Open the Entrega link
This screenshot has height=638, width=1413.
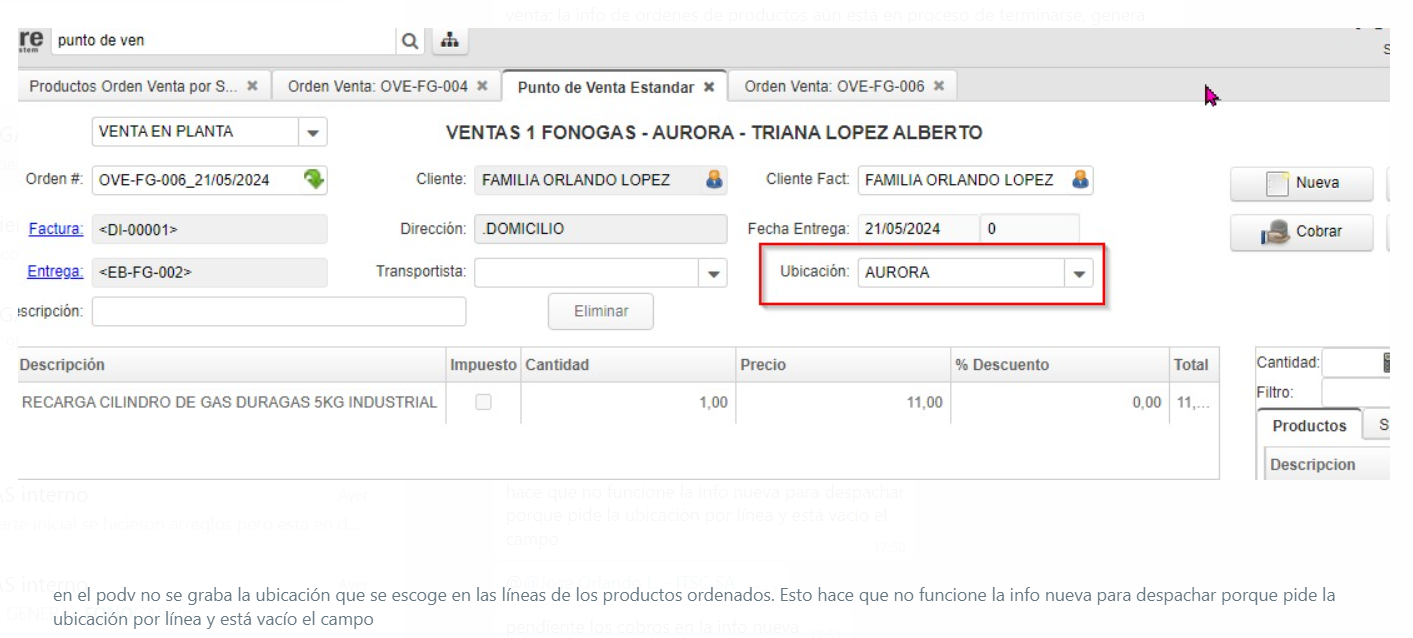pyautogui.click(x=55, y=271)
